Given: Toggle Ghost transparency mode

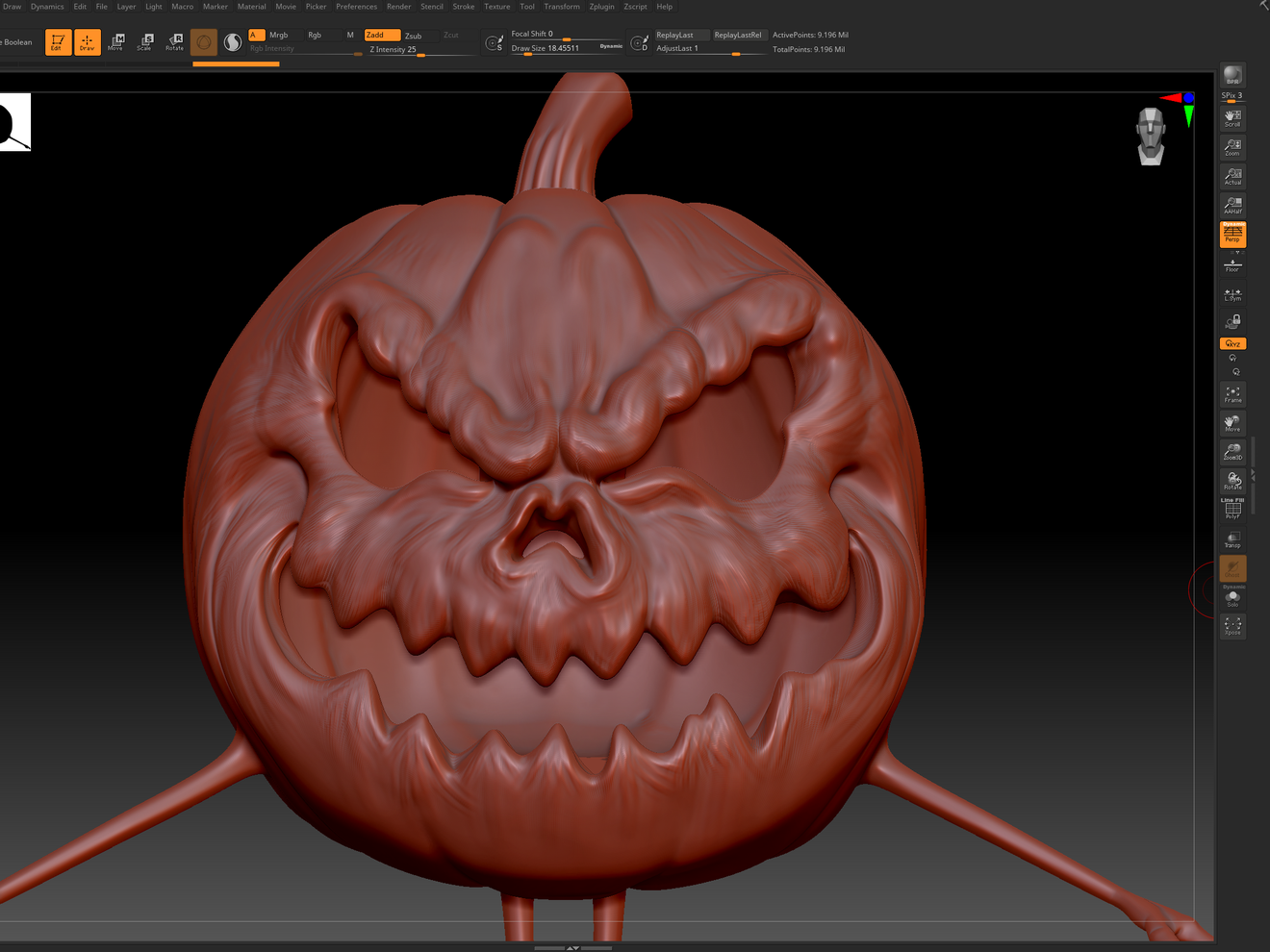Looking at the screenshot, I should (x=1232, y=568).
